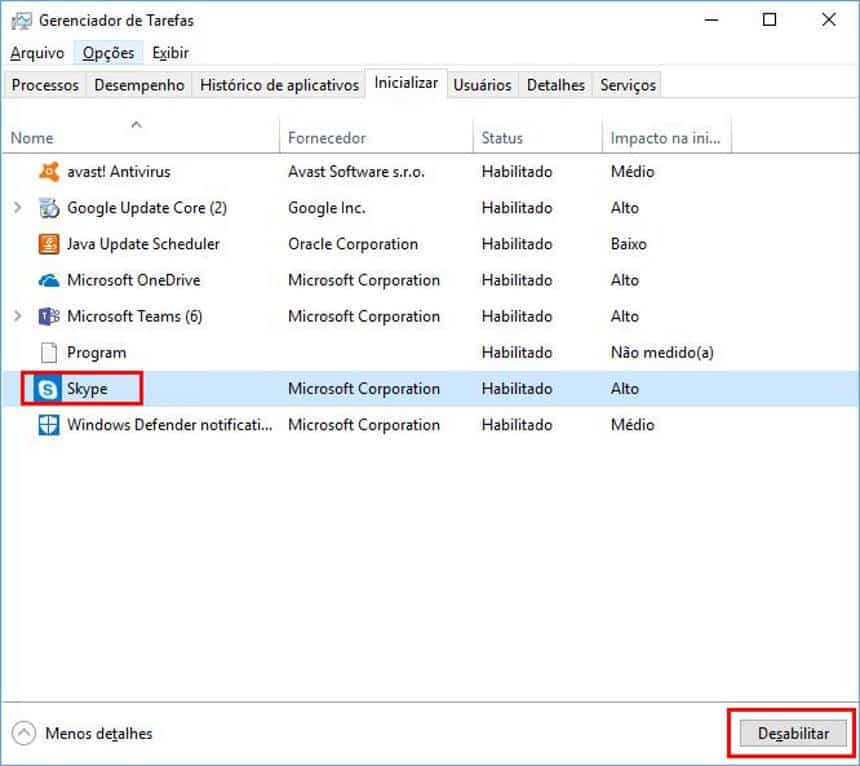Click Médio impact in the avast row
The height and width of the screenshot is (766, 860).
pyautogui.click(x=632, y=172)
